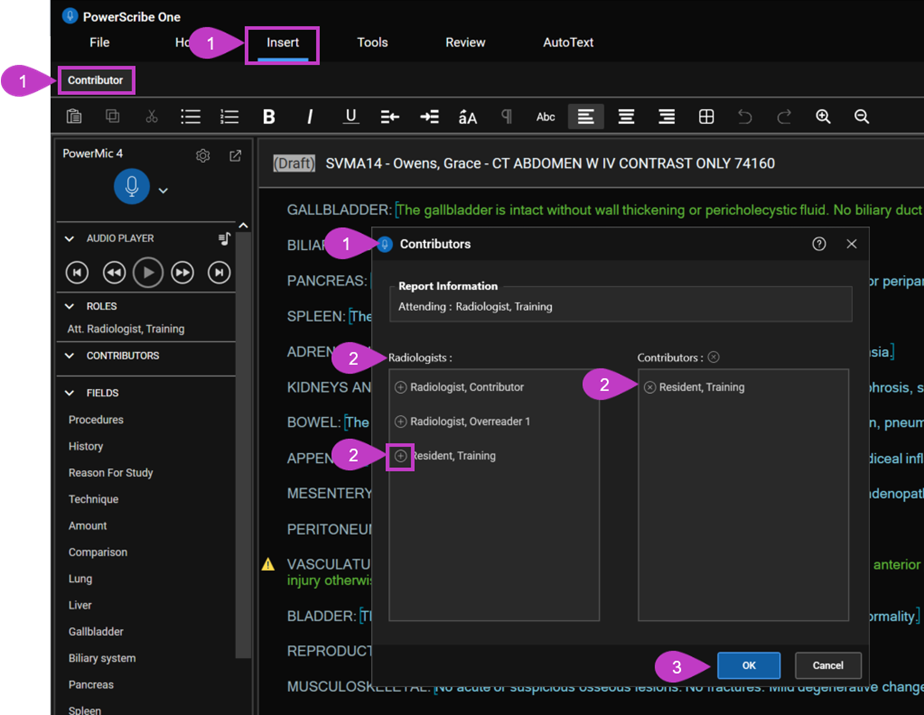Image resolution: width=924 pixels, height=715 pixels.
Task: Zoom out of the report
Action: point(862,117)
